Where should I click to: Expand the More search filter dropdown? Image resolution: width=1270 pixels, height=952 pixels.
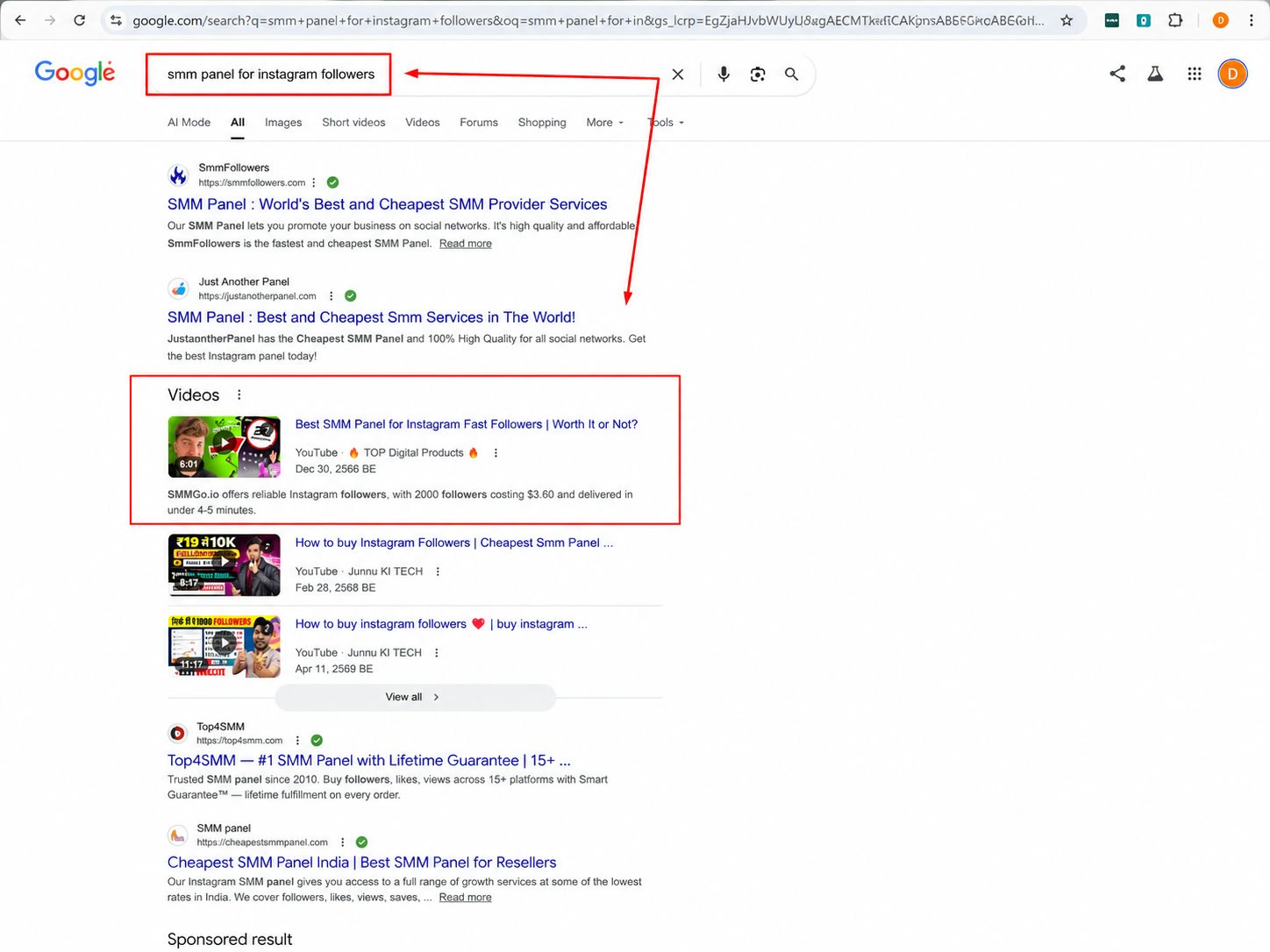point(604,123)
